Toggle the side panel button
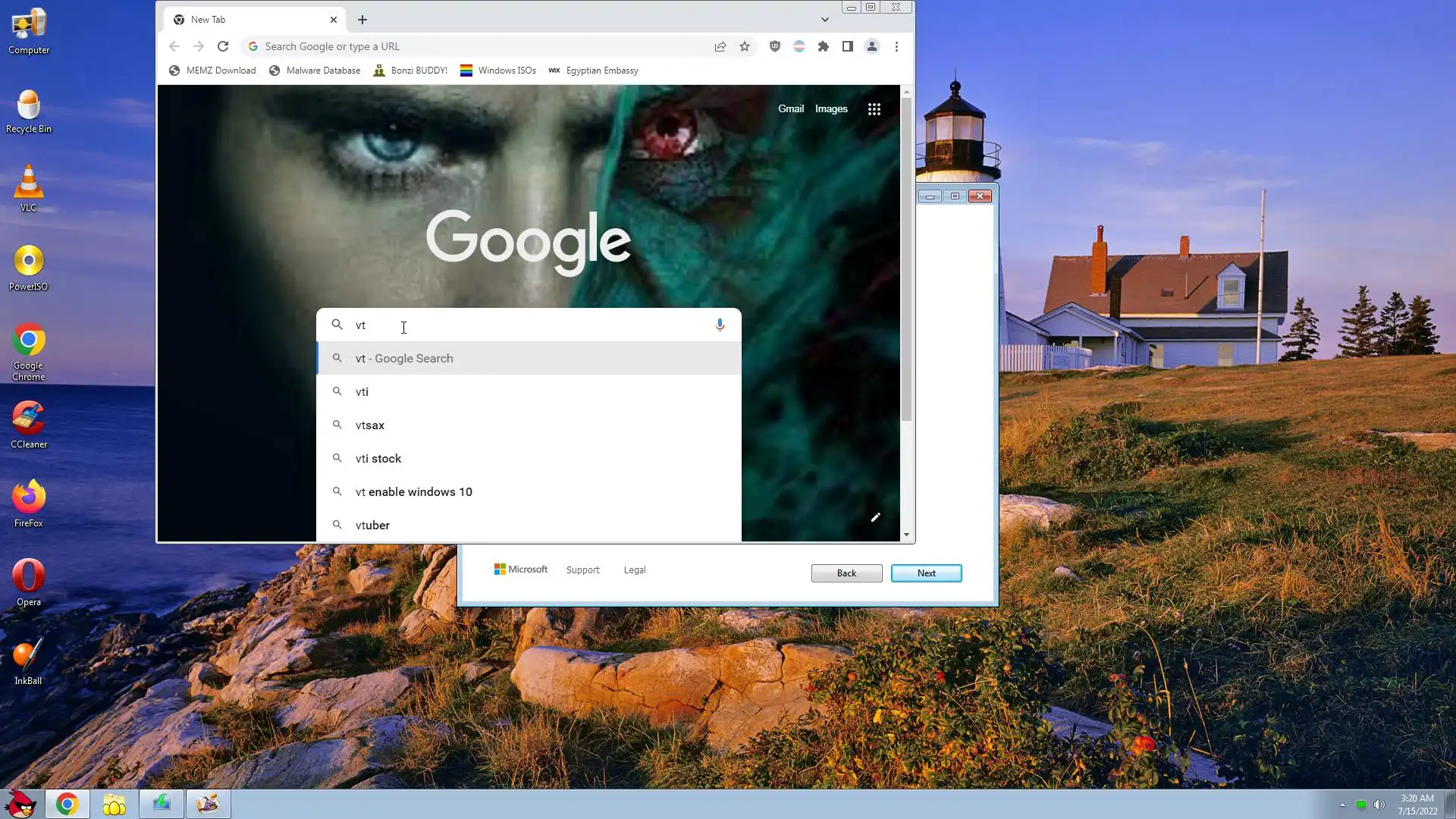The image size is (1456, 819). coord(848,46)
